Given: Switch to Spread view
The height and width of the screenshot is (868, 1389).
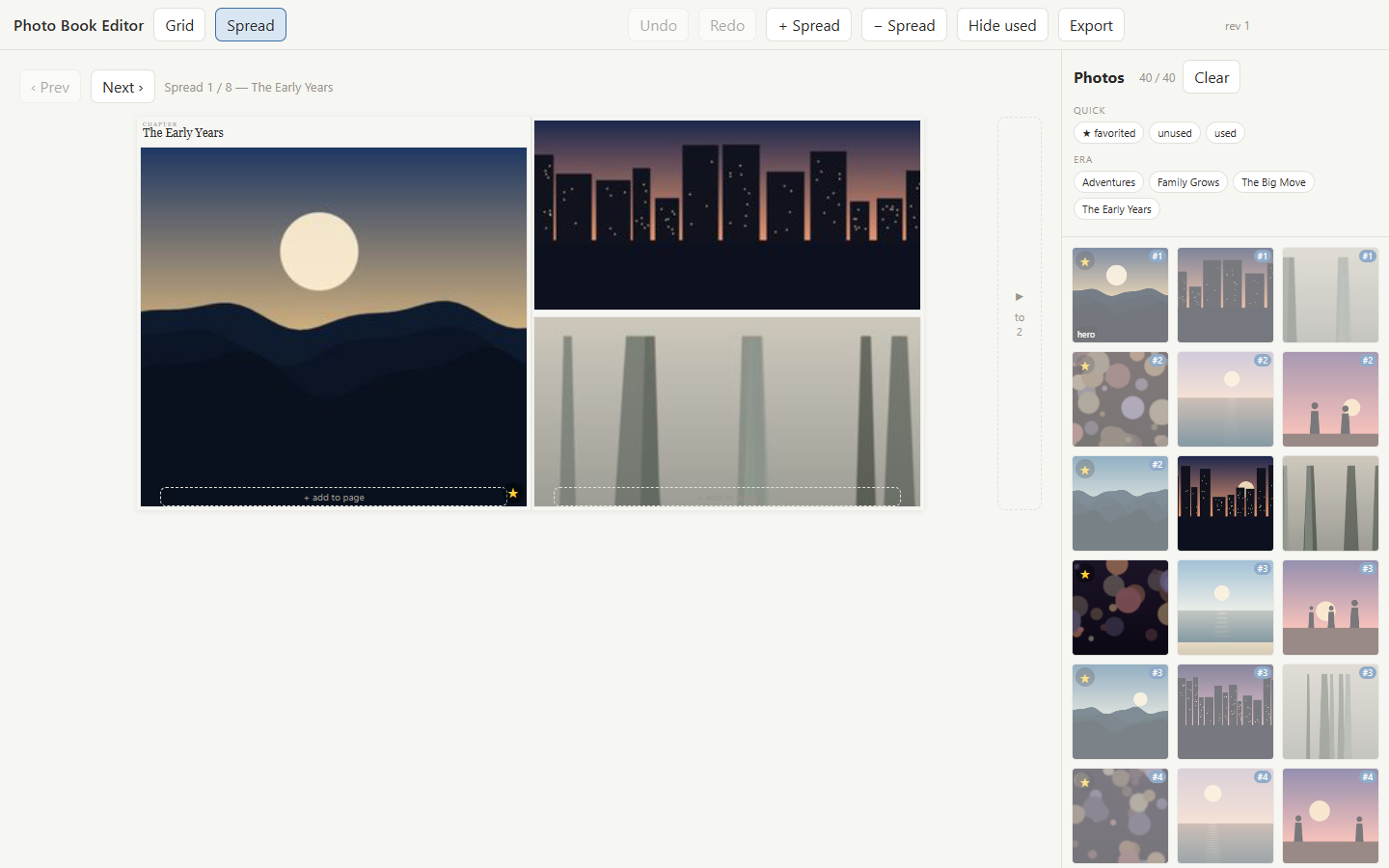Looking at the screenshot, I should click(x=251, y=25).
